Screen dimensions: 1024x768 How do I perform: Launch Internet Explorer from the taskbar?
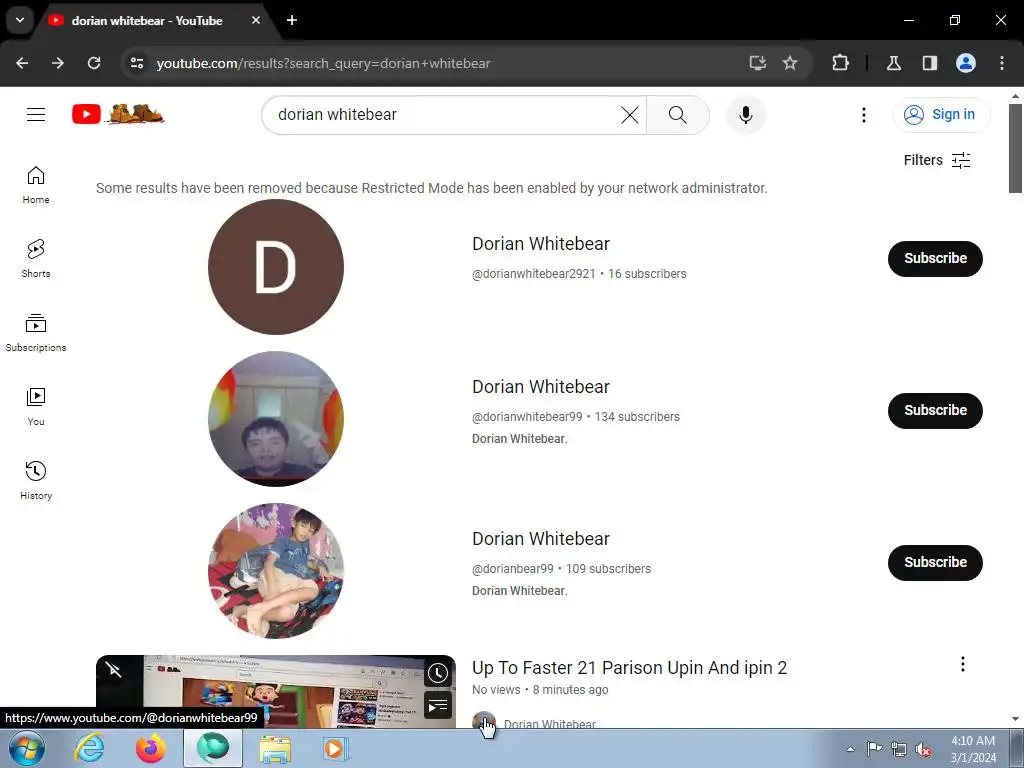click(89, 748)
